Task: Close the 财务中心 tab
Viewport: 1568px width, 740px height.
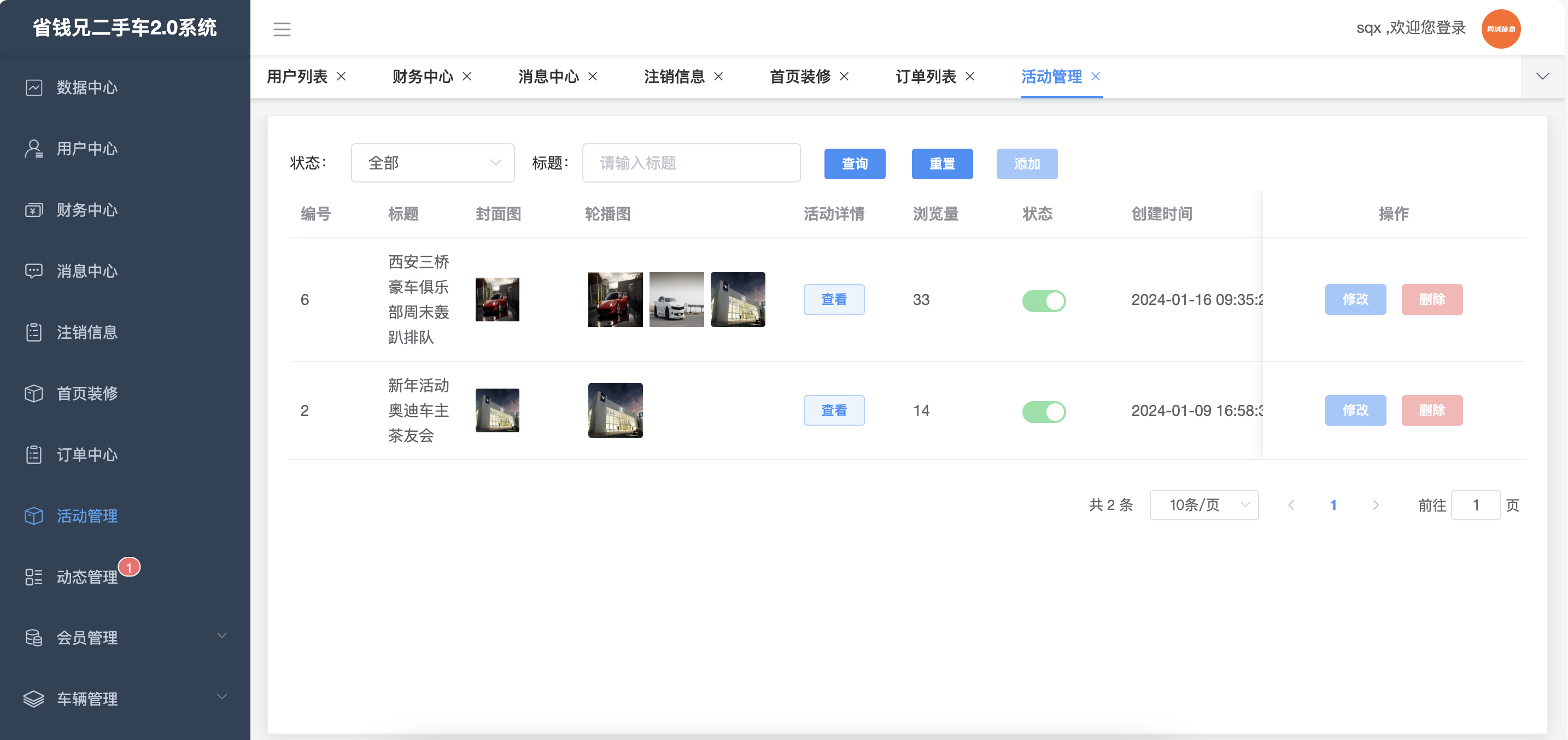Action: 467,76
